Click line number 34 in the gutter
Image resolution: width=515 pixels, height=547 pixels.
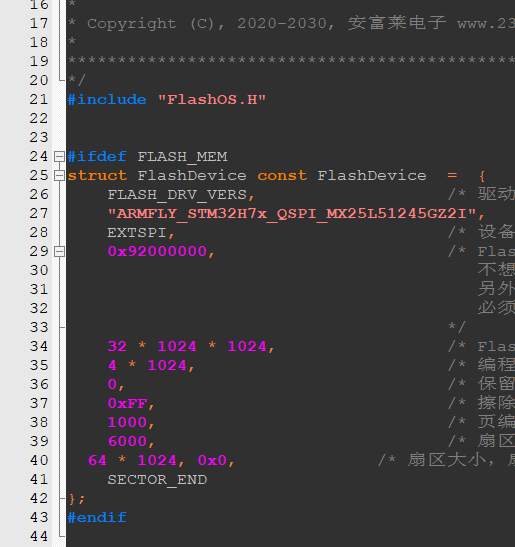(39, 346)
